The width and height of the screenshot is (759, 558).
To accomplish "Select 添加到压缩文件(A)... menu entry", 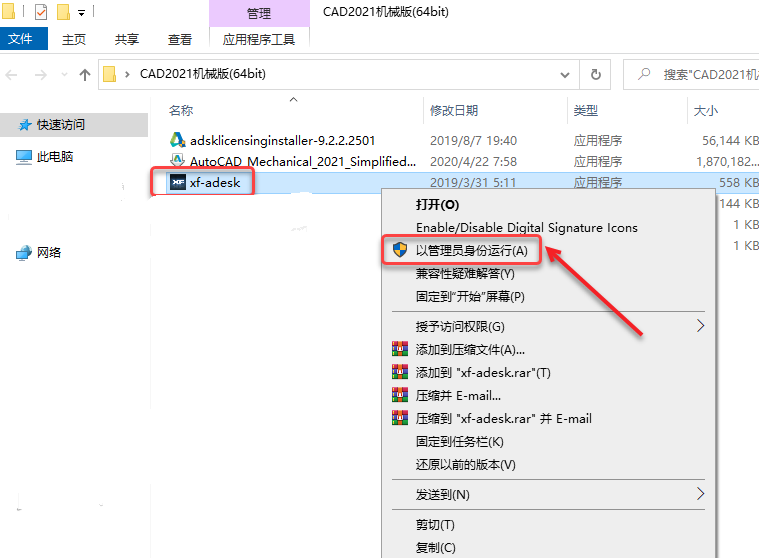I will point(470,349).
